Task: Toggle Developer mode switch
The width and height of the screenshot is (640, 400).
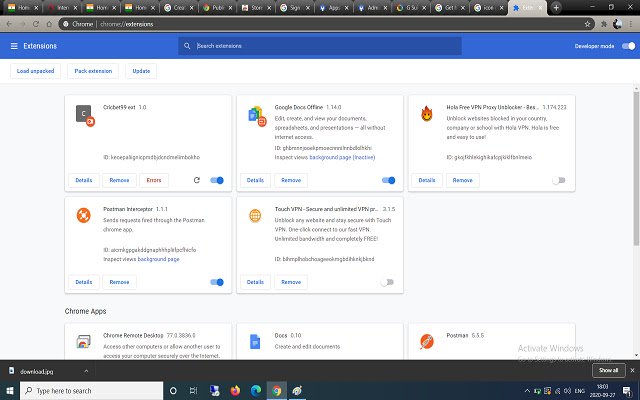Action: [629, 46]
